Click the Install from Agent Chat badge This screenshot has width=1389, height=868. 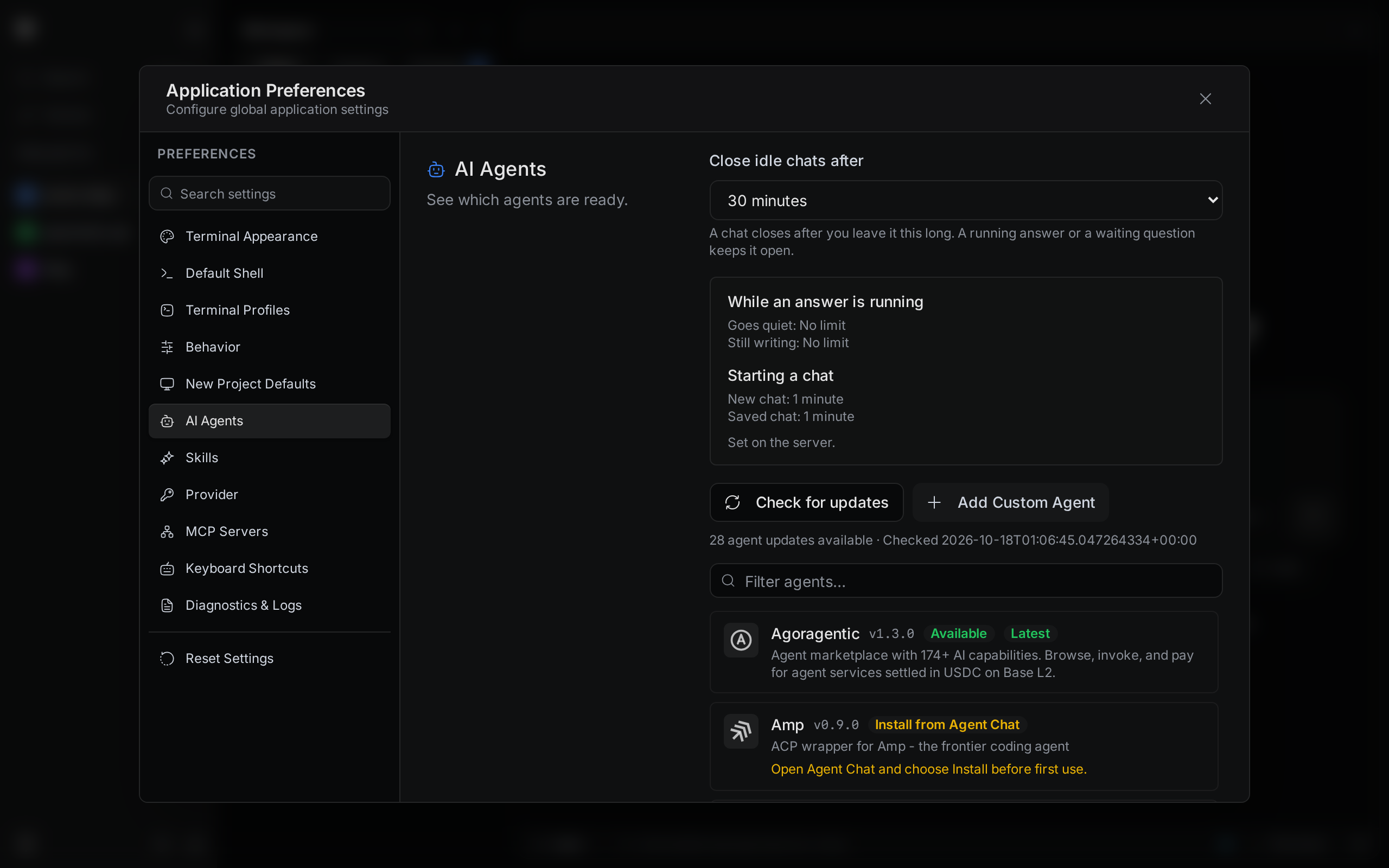point(947,724)
